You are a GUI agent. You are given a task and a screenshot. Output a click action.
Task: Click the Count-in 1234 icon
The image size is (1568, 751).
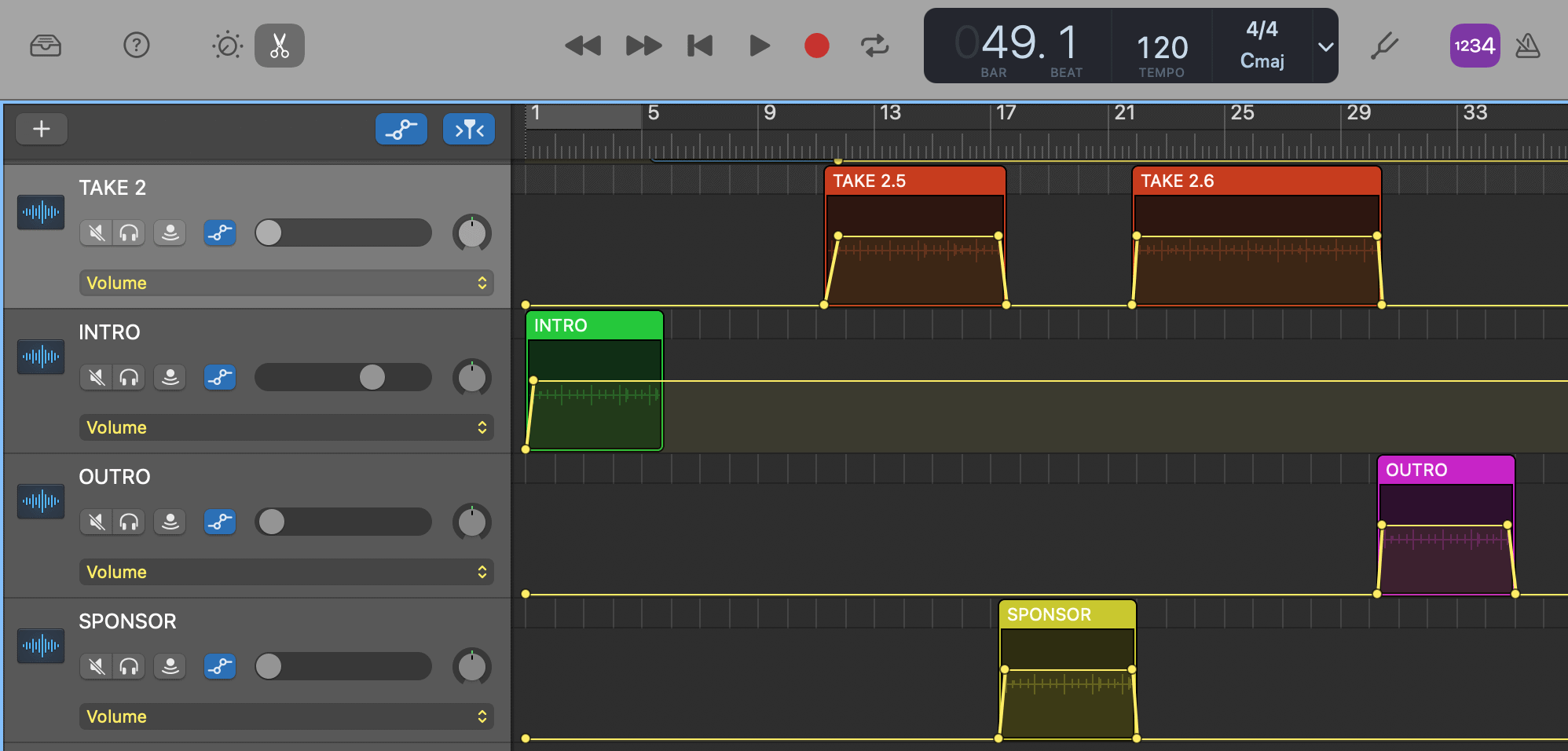click(x=1475, y=46)
